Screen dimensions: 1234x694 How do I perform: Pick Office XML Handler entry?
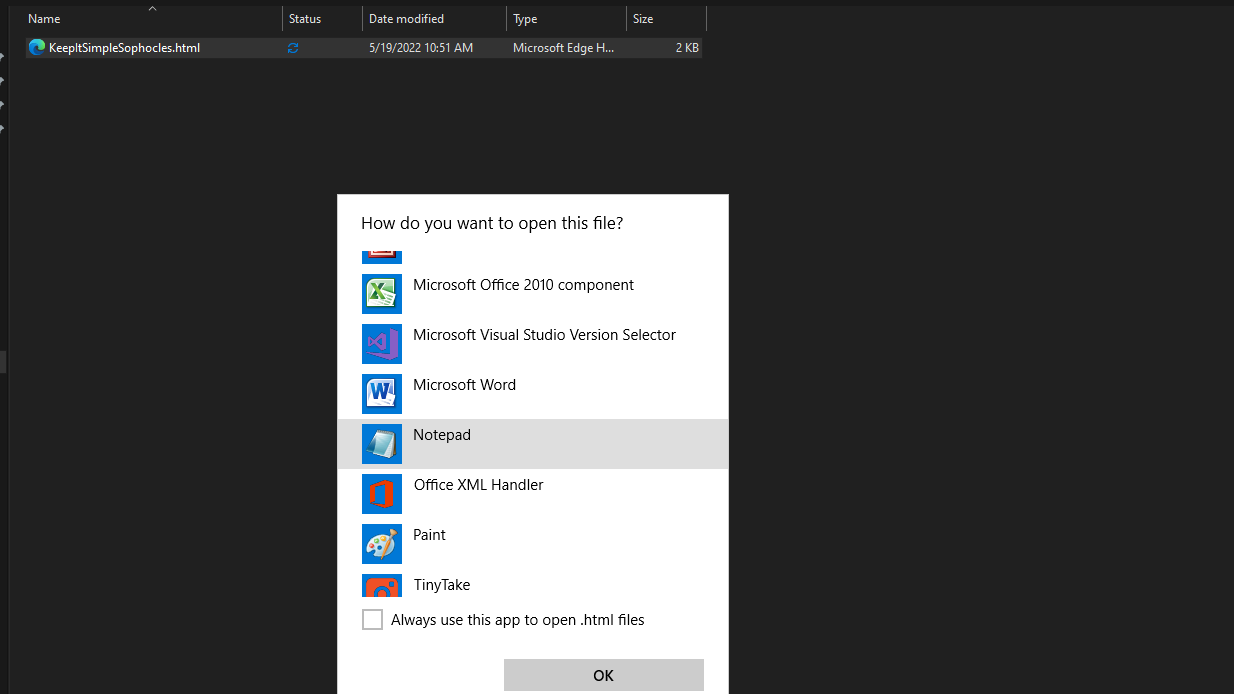pos(533,494)
